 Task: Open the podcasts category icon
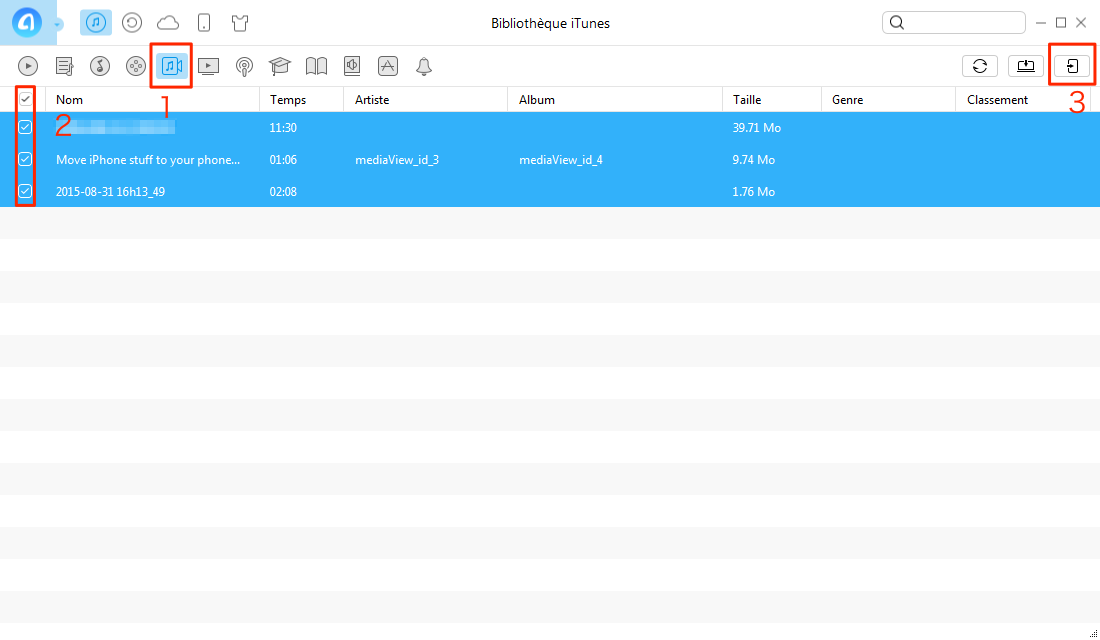pyautogui.click(x=244, y=67)
